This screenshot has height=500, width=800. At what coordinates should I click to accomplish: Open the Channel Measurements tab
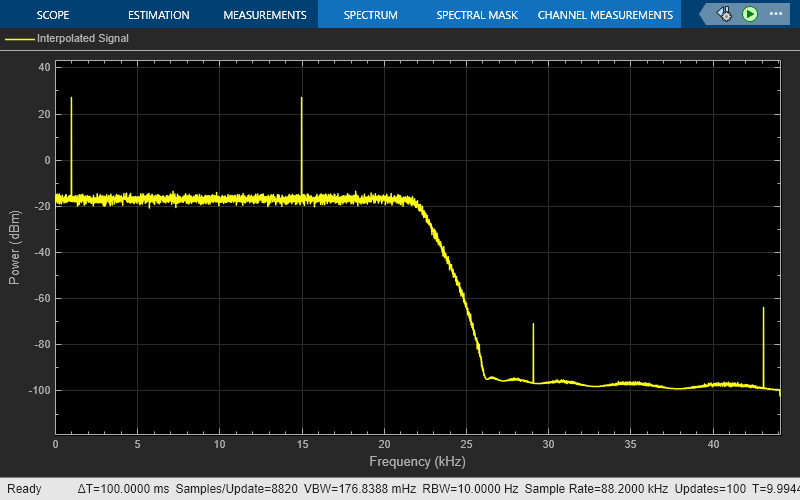pyautogui.click(x=605, y=15)
